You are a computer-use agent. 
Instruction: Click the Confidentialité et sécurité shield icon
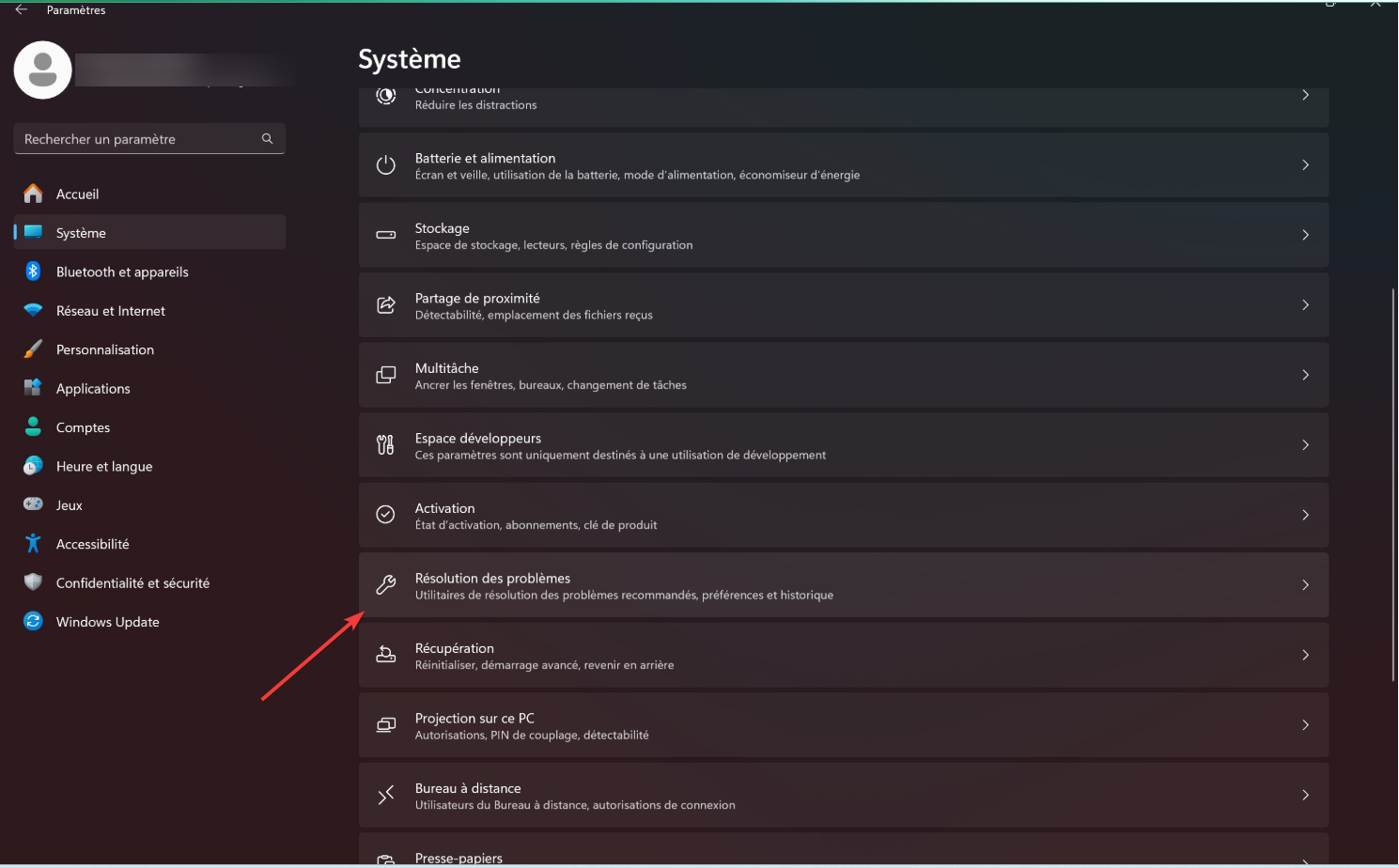[33, 582]
